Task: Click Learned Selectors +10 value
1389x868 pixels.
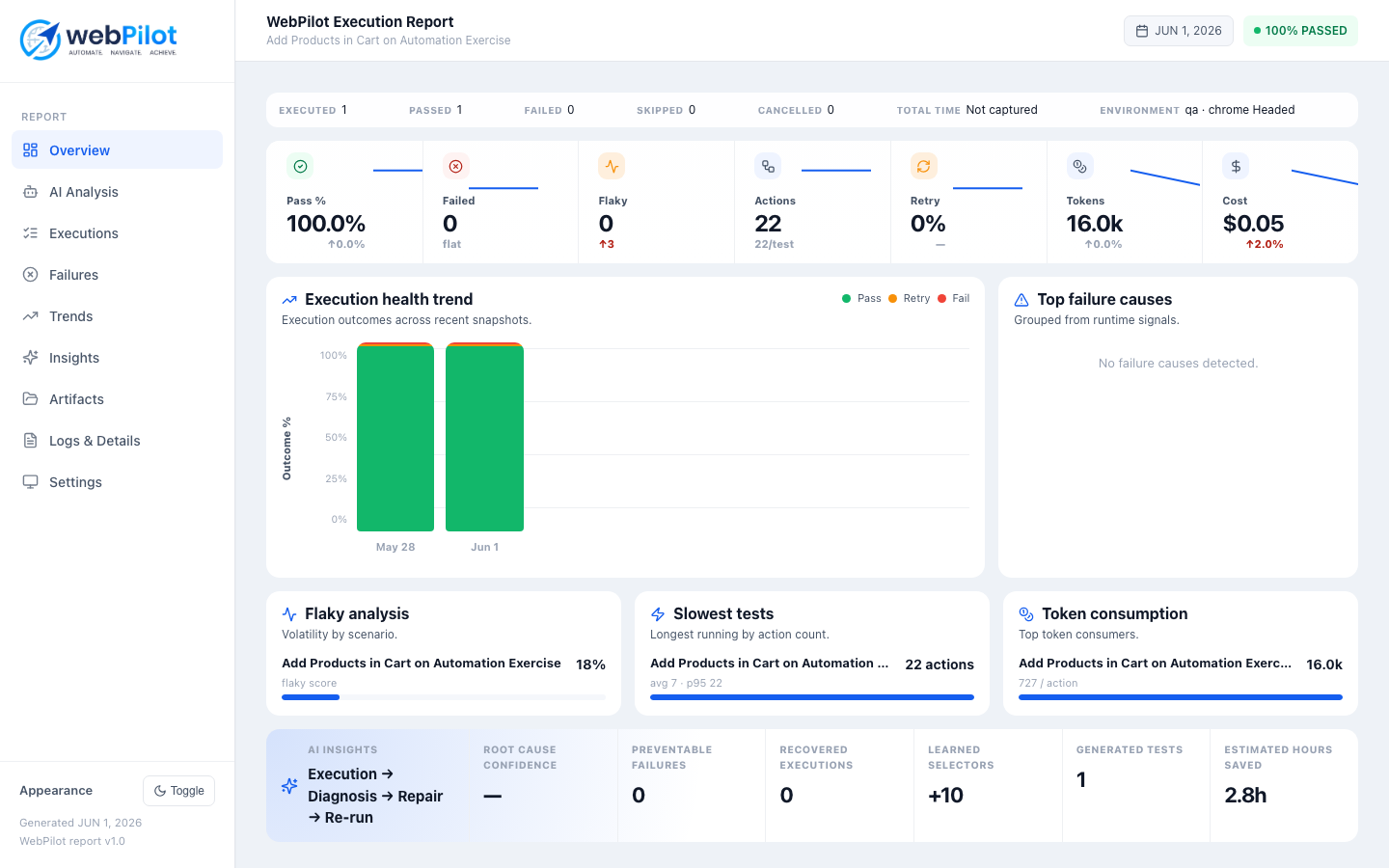Action: (945, 795)
